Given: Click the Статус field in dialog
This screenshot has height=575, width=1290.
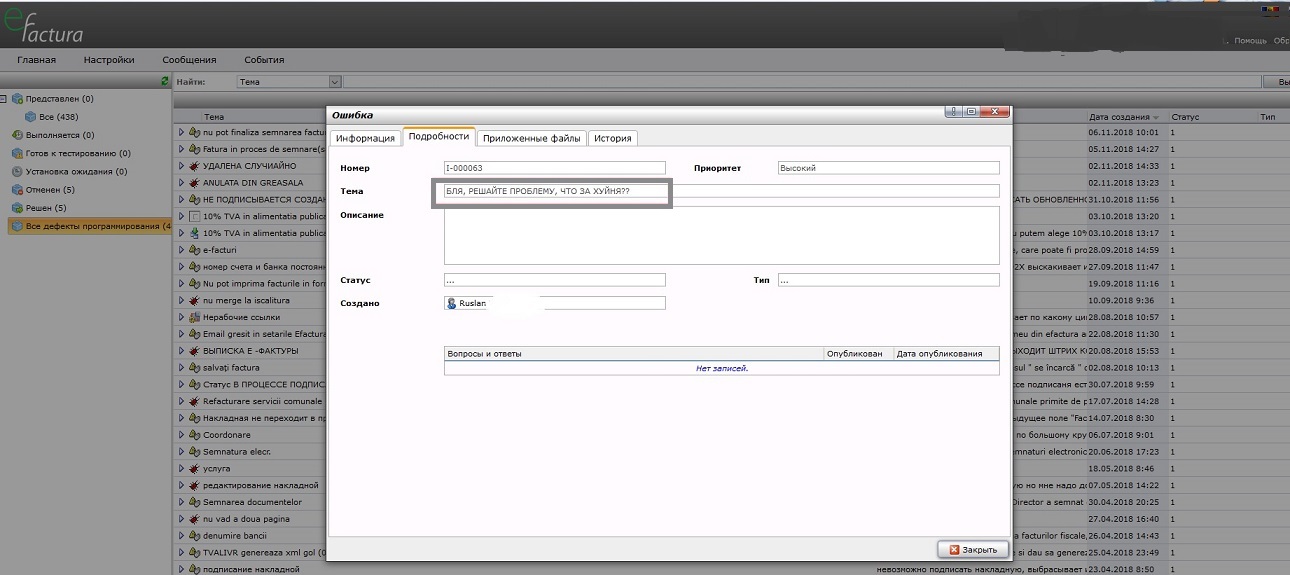Looking at the screenshot, I should point(555,280).
